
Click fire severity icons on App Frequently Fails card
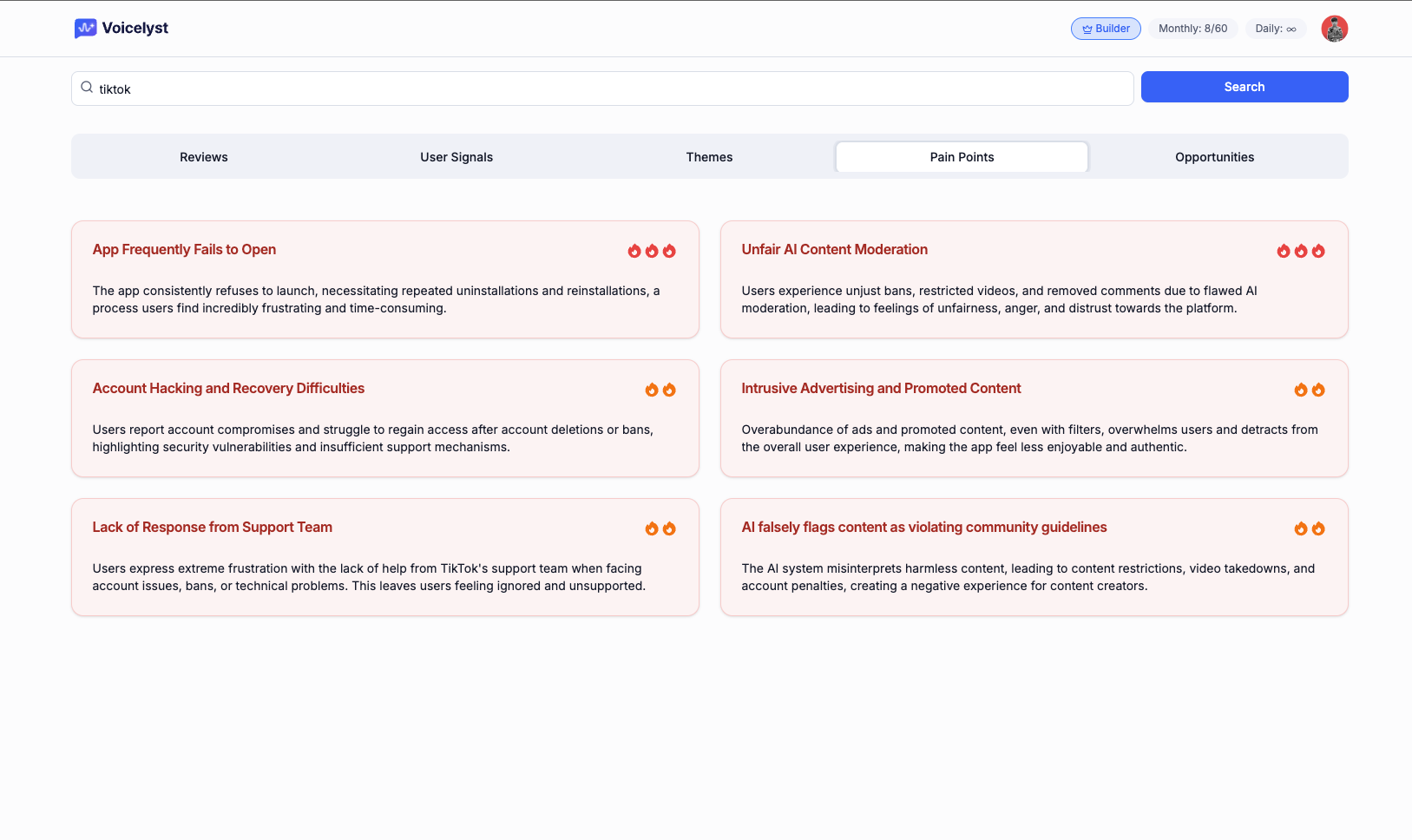pyautogui.click(x=652, y=251)
